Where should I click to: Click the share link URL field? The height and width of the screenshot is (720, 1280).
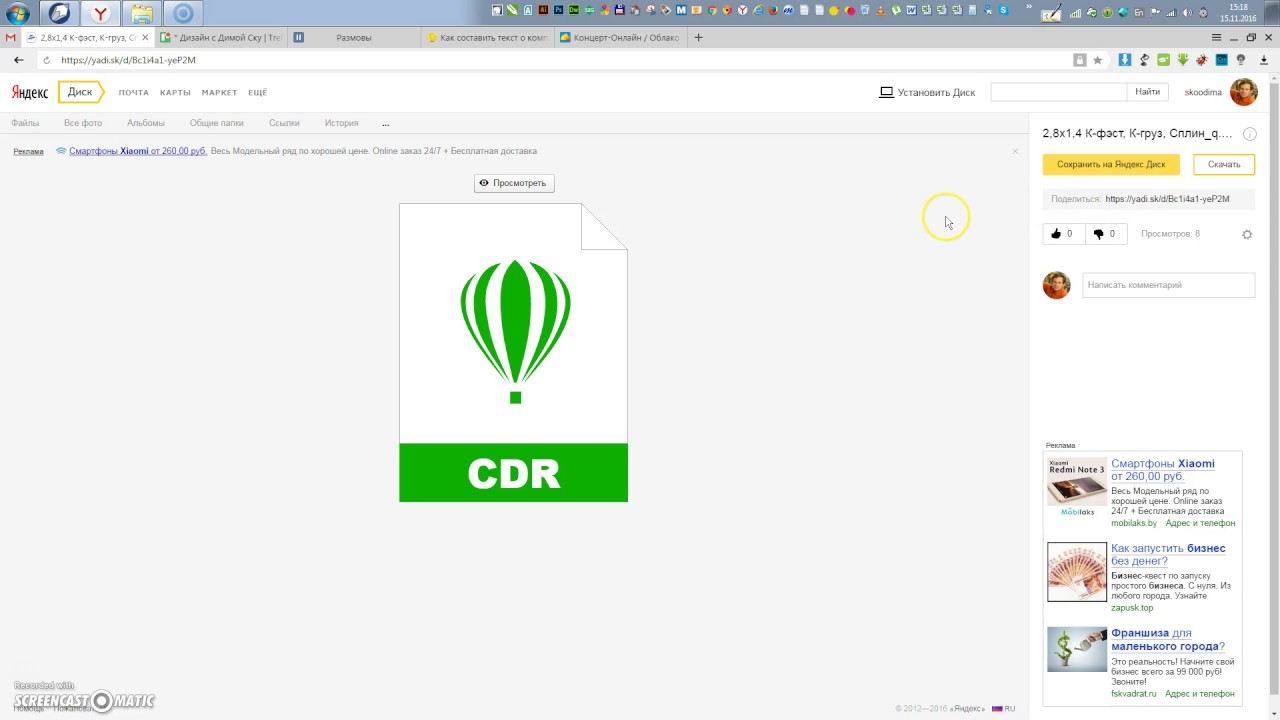click(x=1167, y=199)
